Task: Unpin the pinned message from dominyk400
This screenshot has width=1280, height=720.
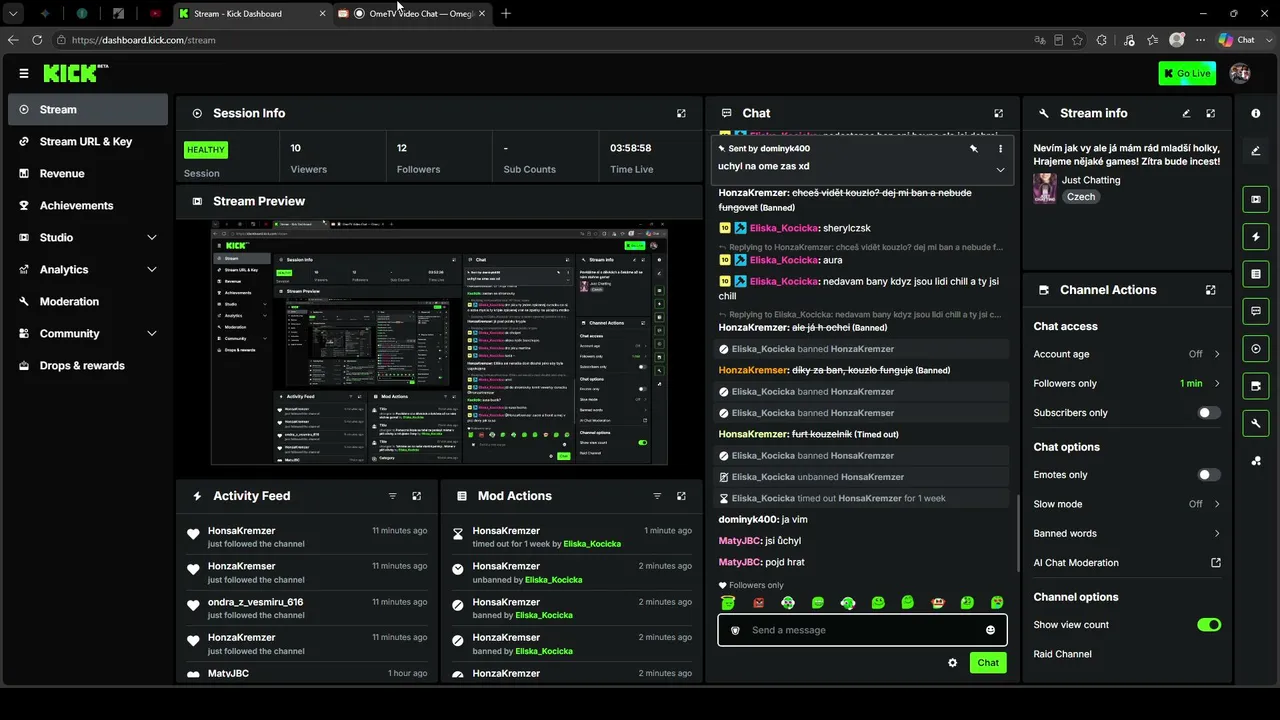Action: pos(974,149)
